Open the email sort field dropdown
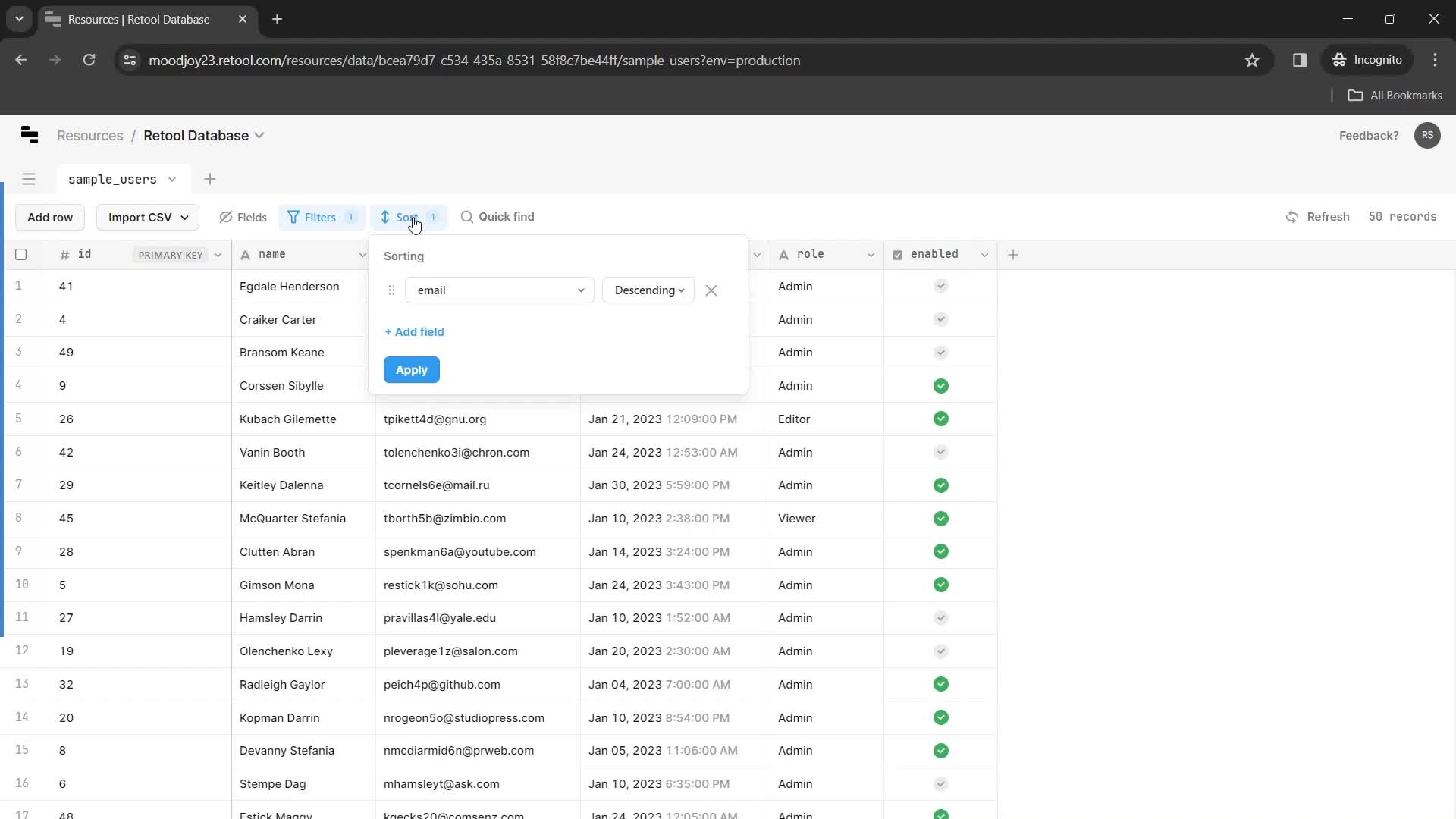The image size is (1456, 819). [500, 290]
